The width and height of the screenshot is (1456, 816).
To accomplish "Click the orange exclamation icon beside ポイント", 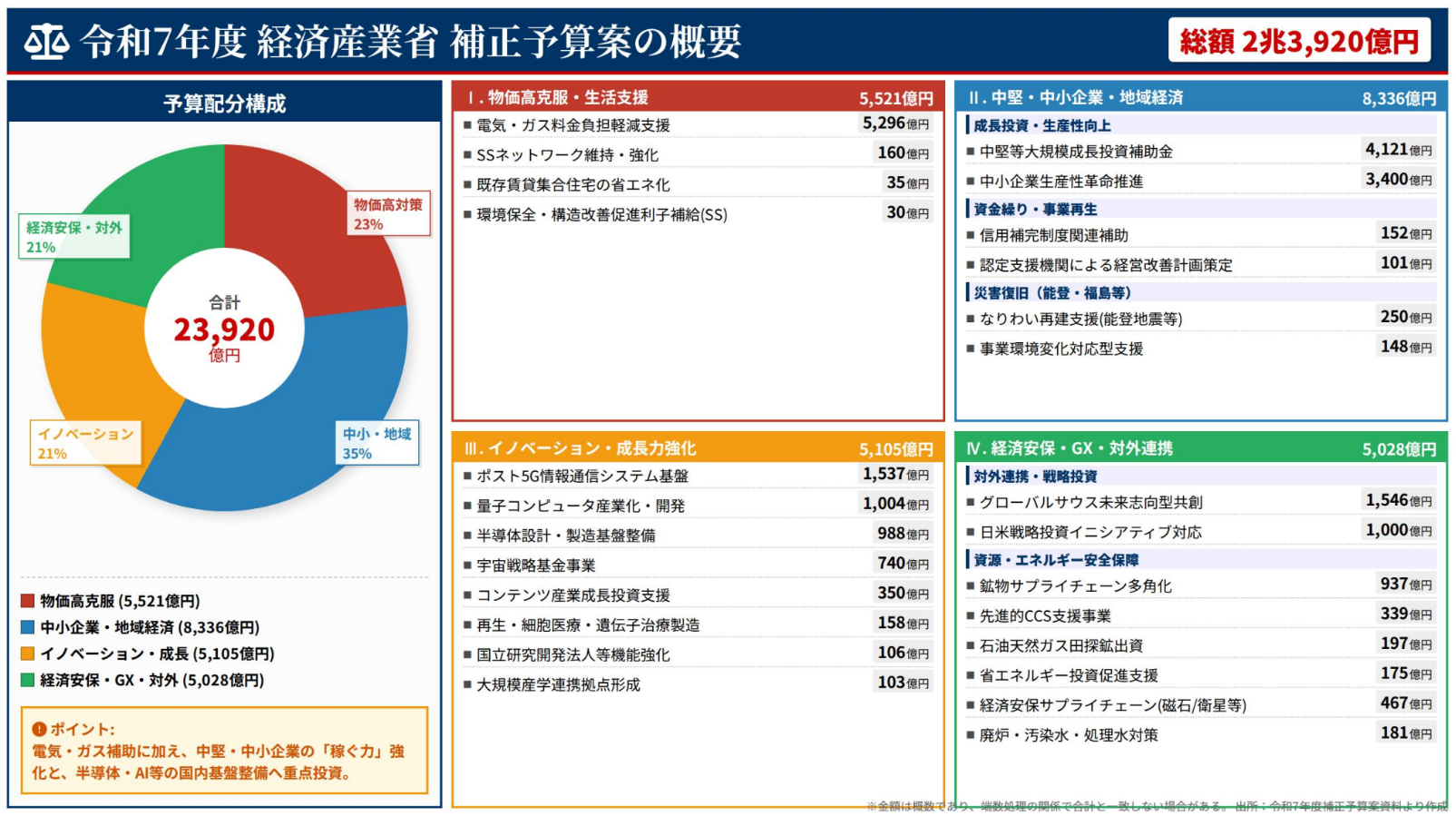I will (39, 729).
